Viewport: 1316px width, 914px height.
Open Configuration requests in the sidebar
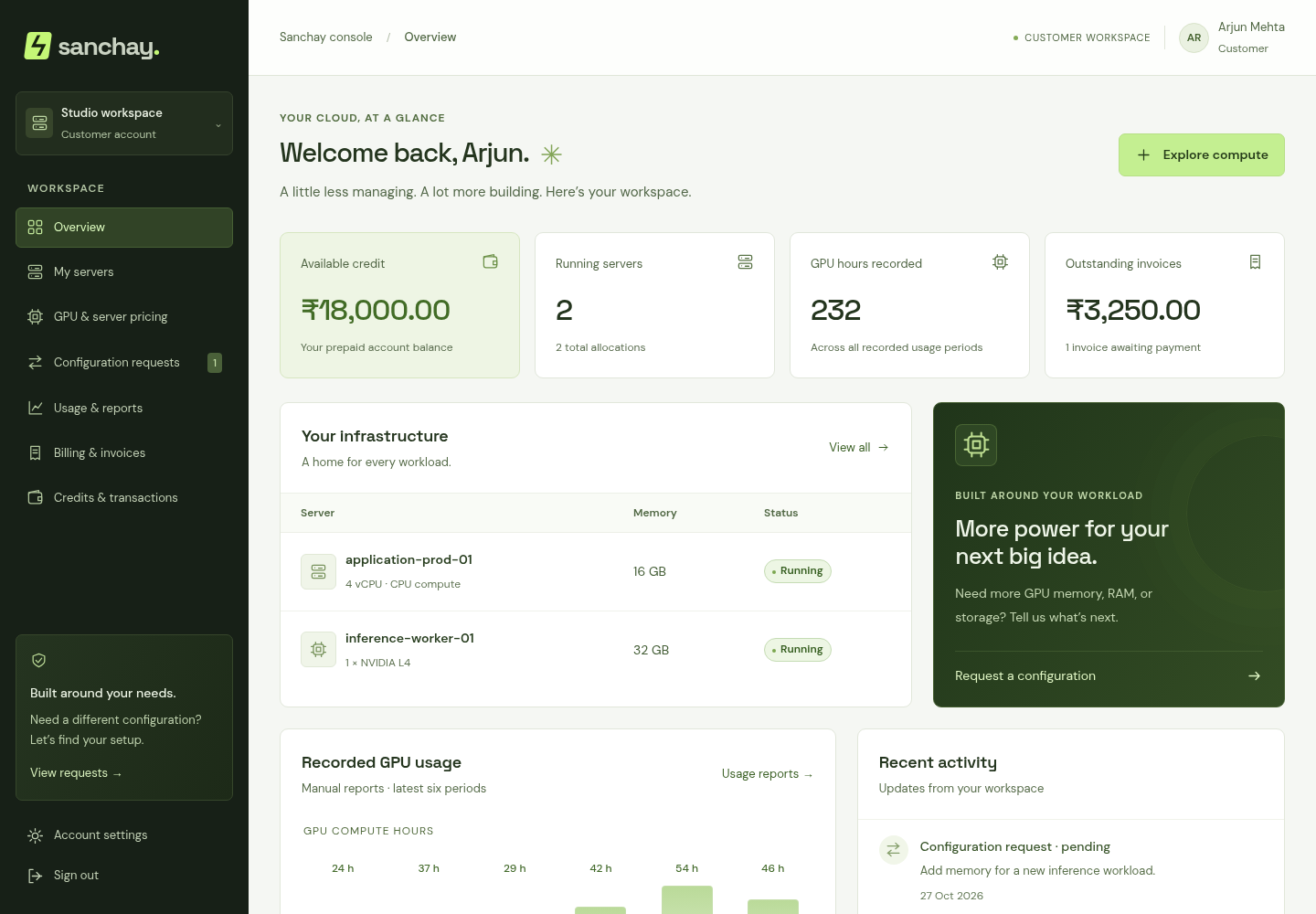pyautogui.click(x=124, y=363)
